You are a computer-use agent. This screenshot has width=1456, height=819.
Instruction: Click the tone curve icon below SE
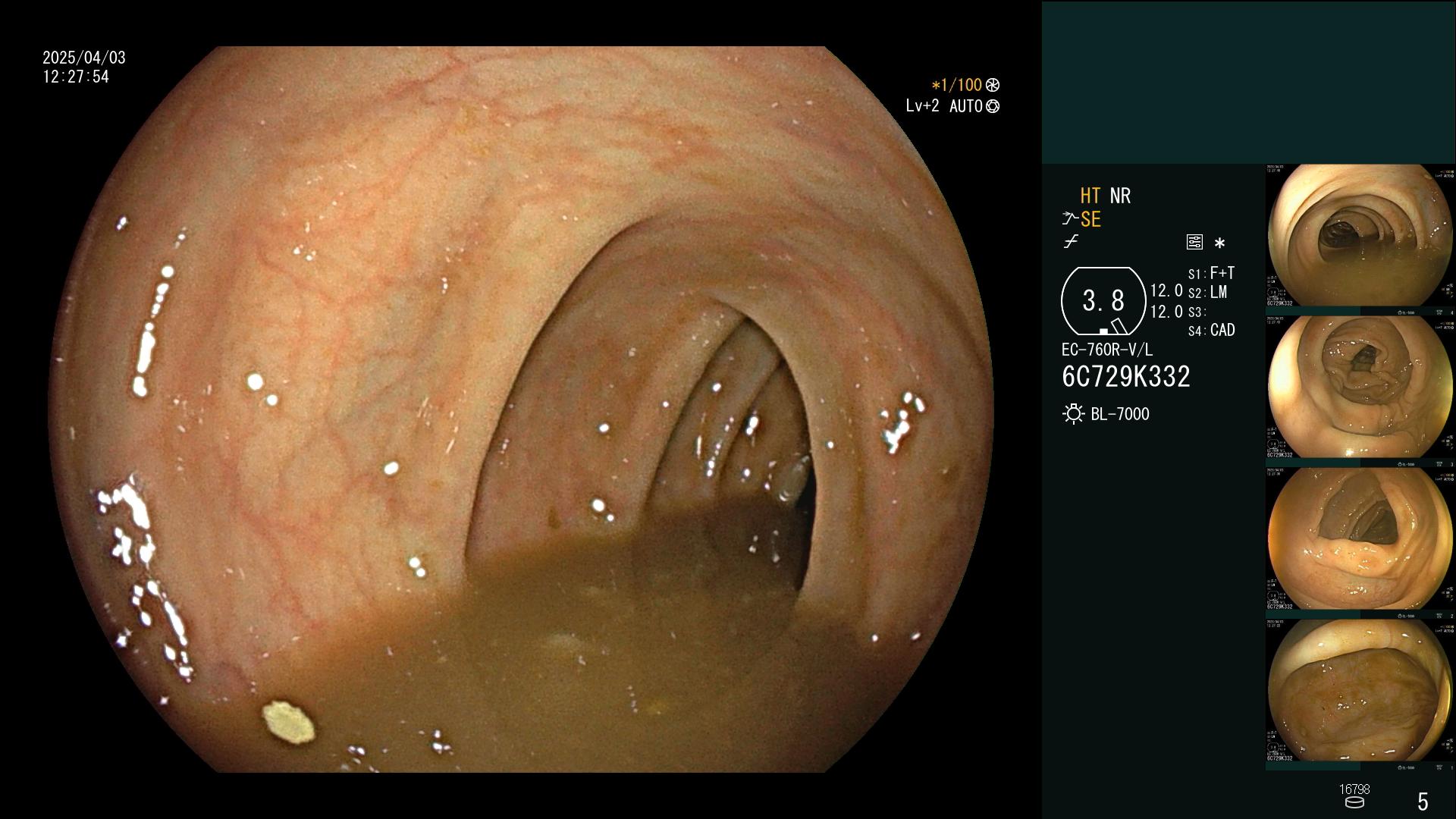tap(1071, 242)
